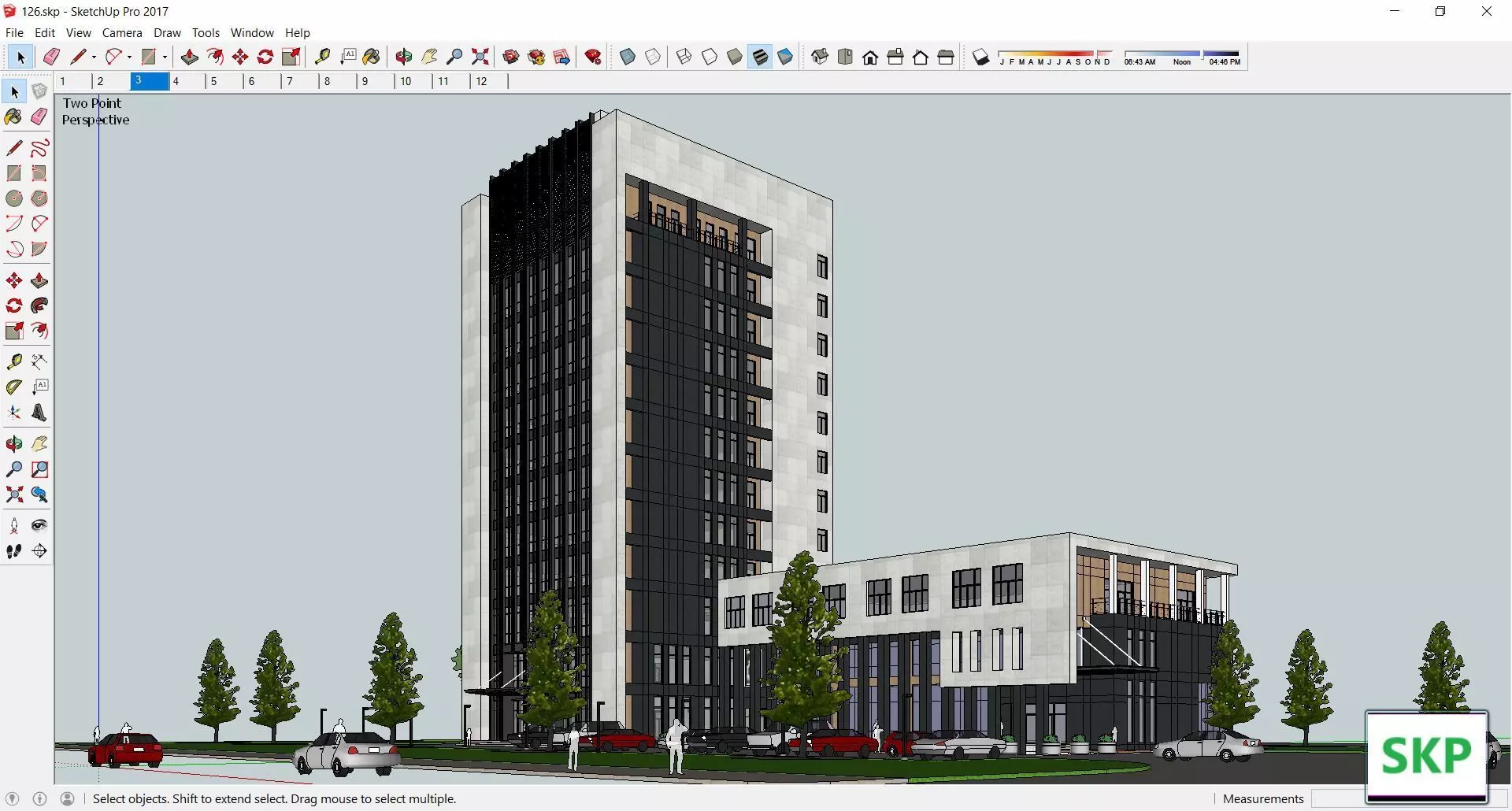
Task: Choose the Zoom Window tool
Action: 39,469
